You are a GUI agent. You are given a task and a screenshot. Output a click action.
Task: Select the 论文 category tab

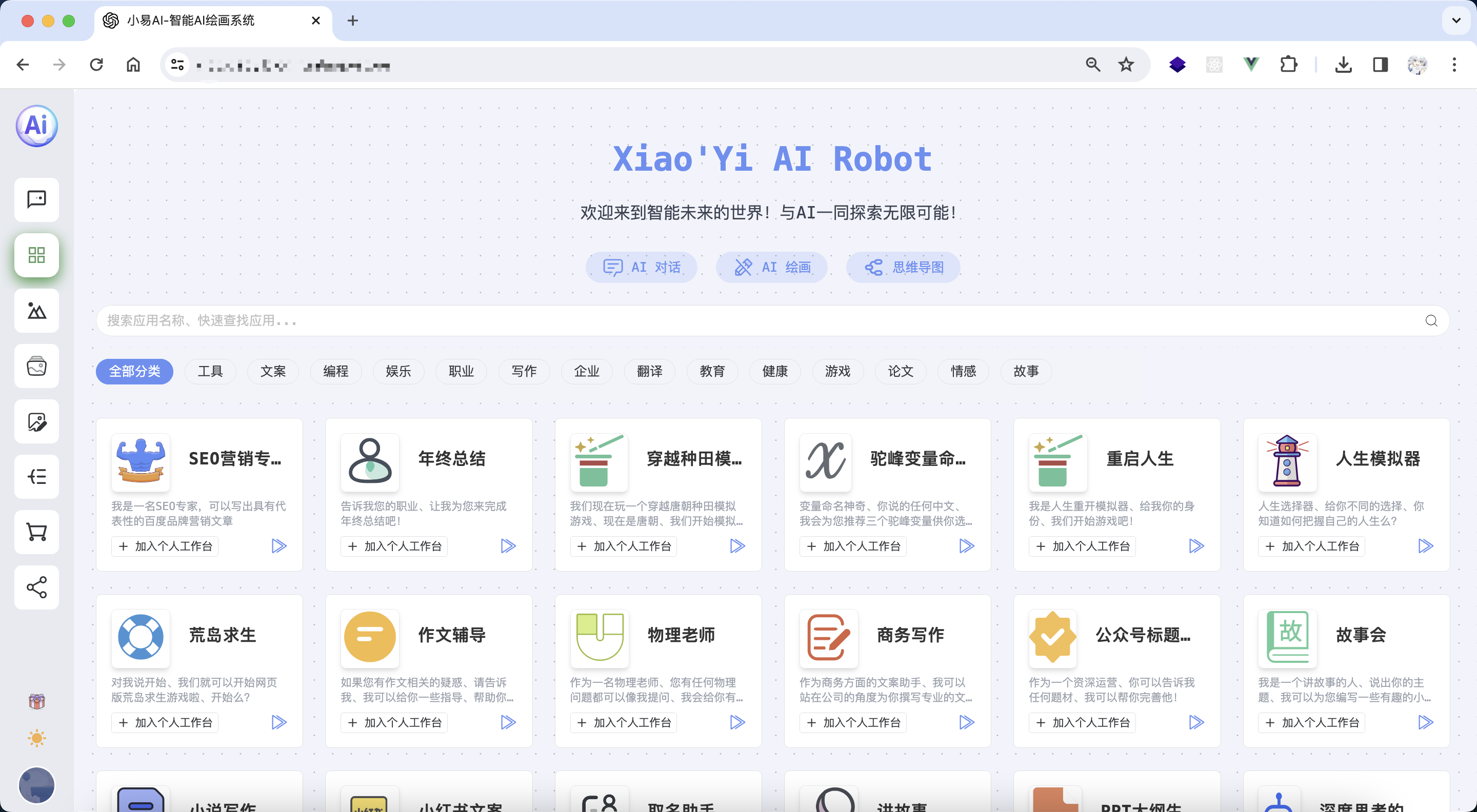(x=901, y=371)
